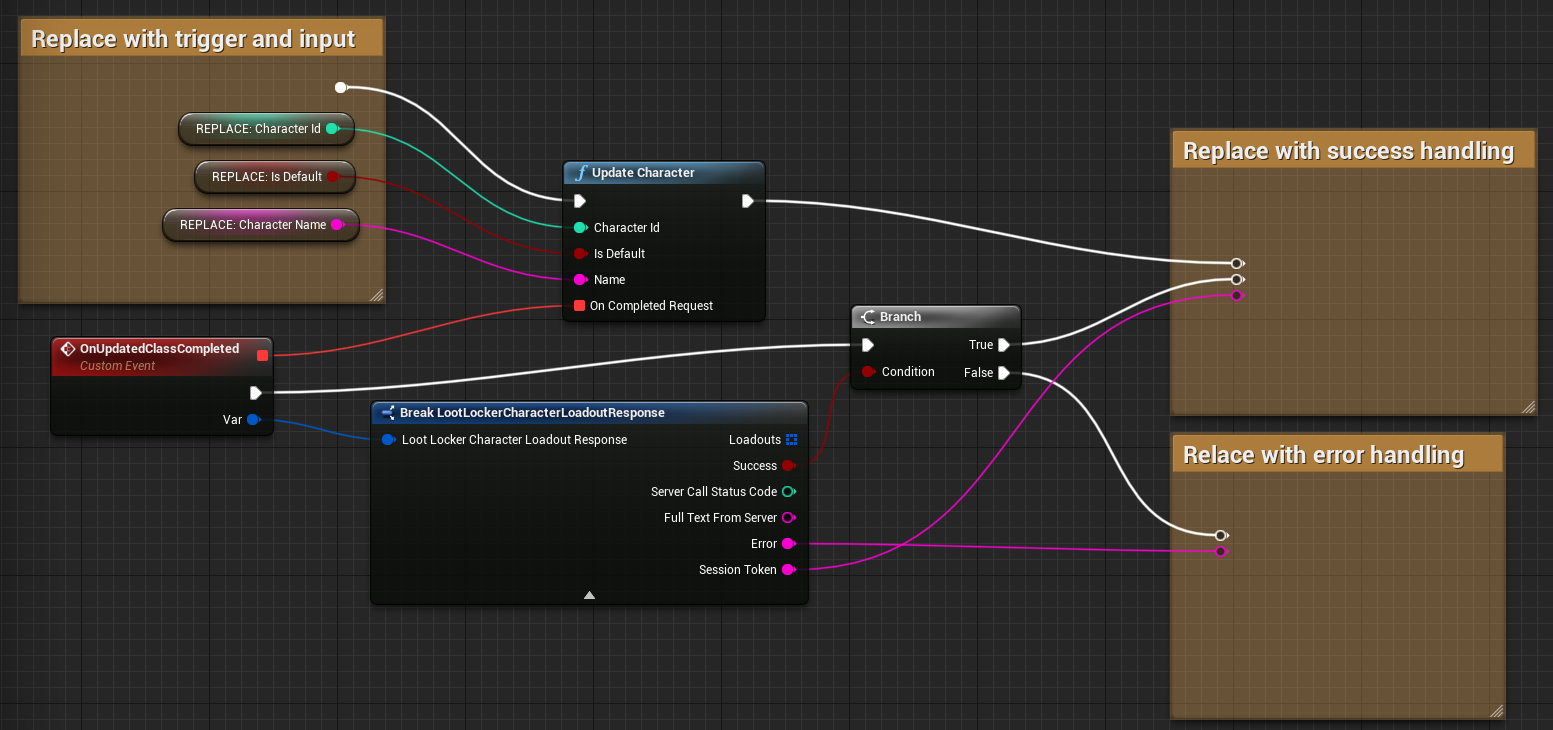Click the Loadouts array output pin

tap(791, 440)
